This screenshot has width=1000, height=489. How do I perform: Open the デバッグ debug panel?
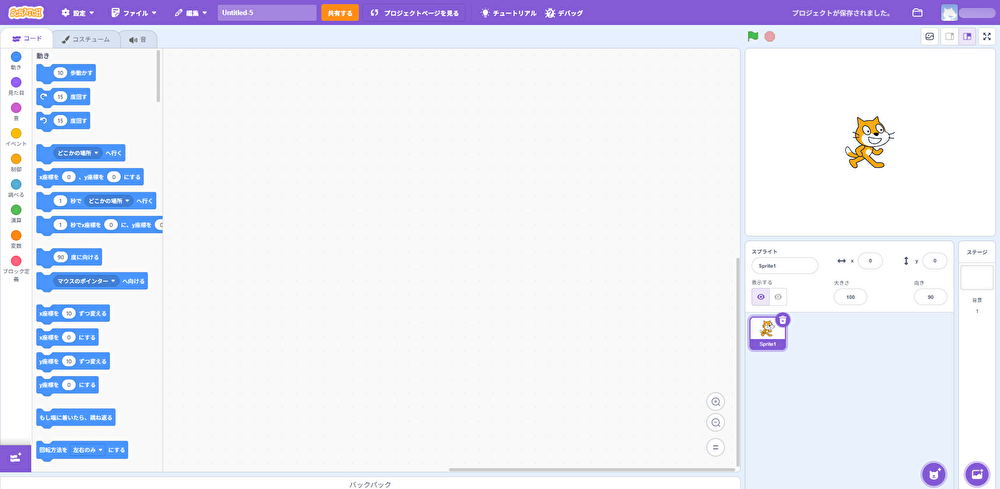pos(564,13)
